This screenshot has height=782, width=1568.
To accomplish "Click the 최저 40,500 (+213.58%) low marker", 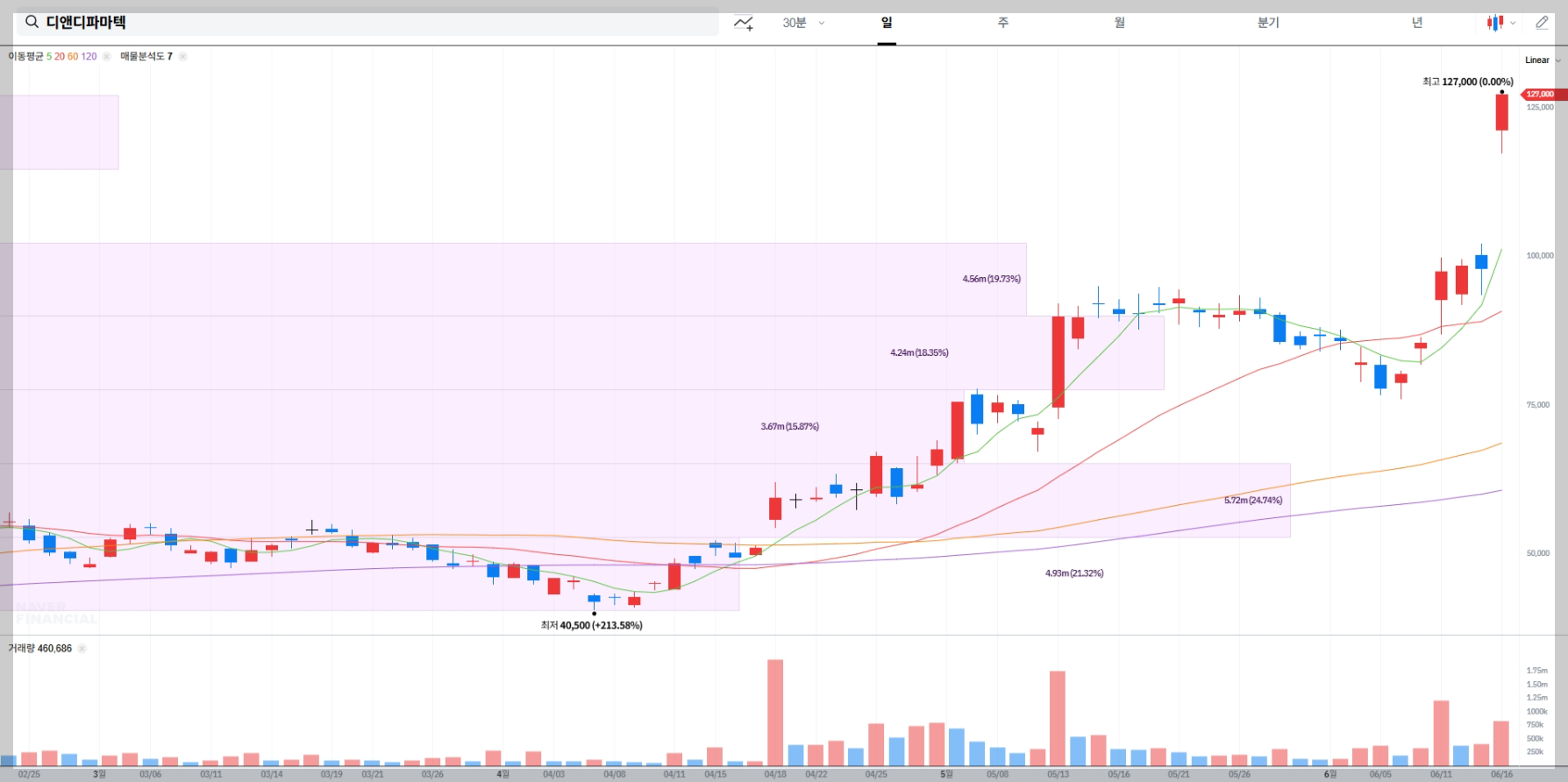I will pyautogui.click(x=592, y=625).
